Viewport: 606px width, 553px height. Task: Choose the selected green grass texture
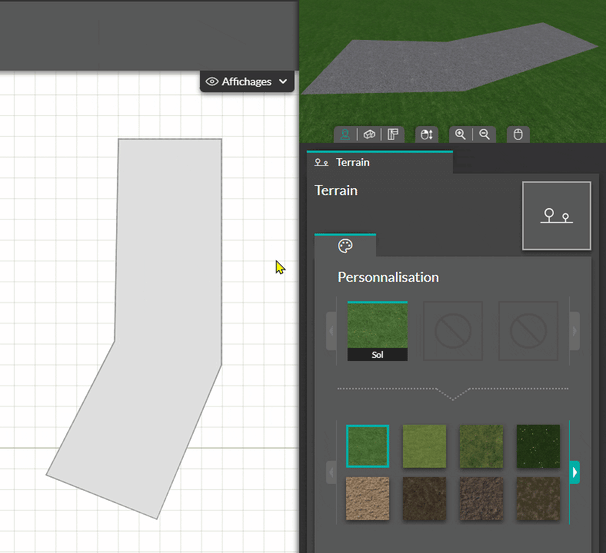[368, 446]
